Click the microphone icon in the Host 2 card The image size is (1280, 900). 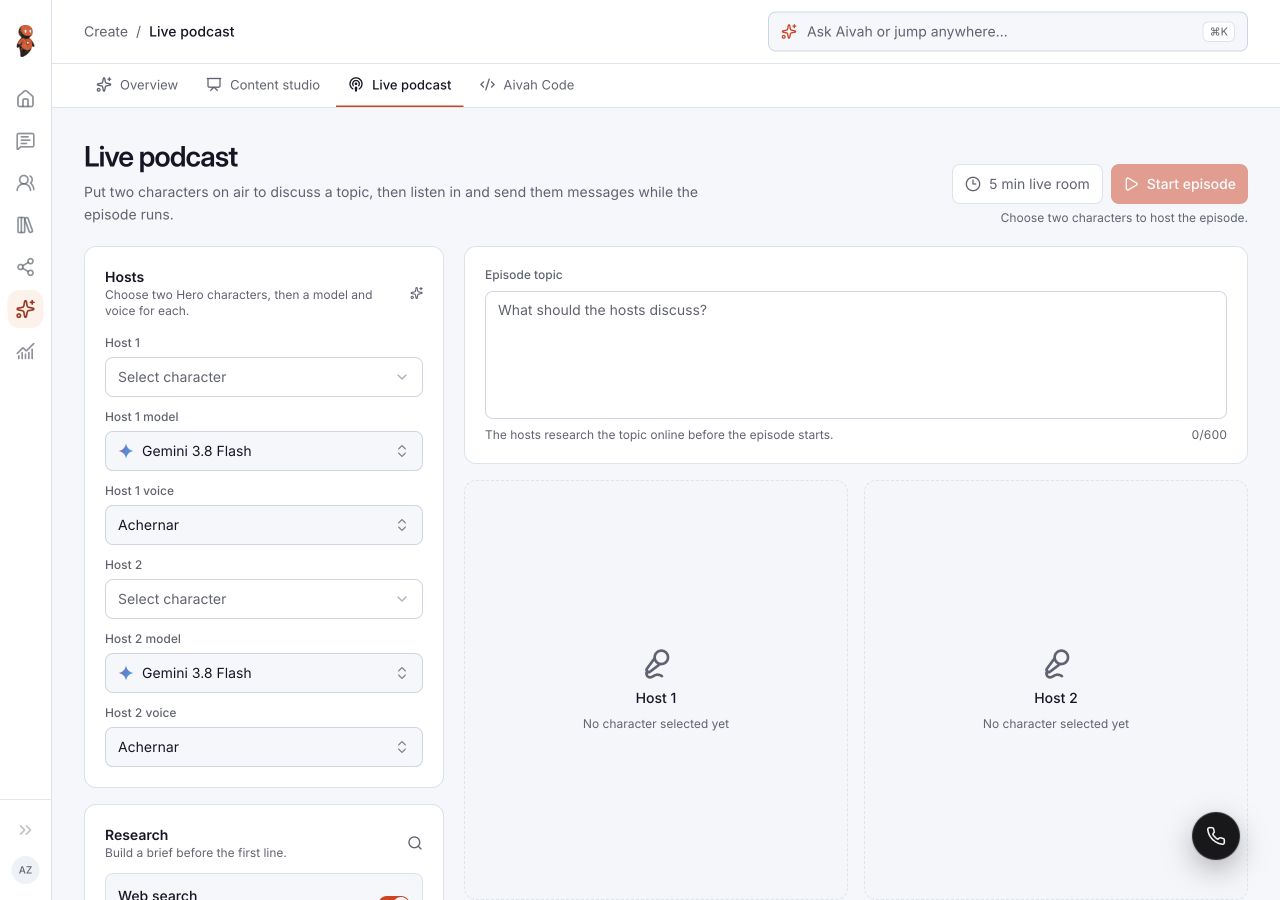[1056, 664]
